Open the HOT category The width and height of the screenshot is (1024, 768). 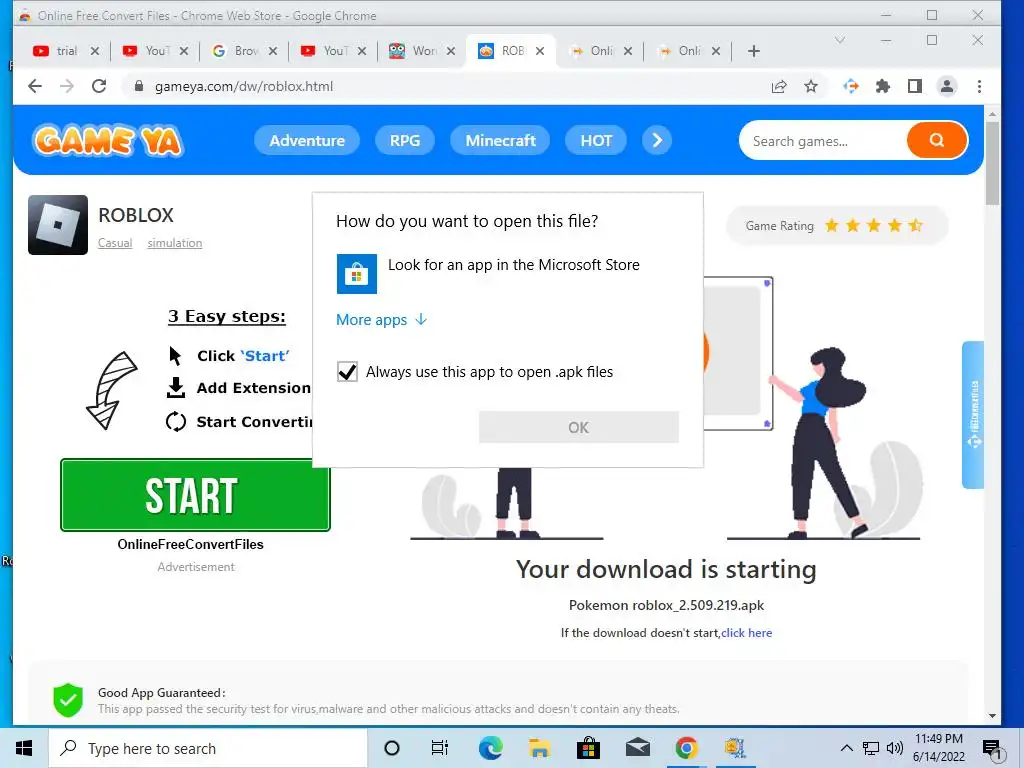[596, 140]
